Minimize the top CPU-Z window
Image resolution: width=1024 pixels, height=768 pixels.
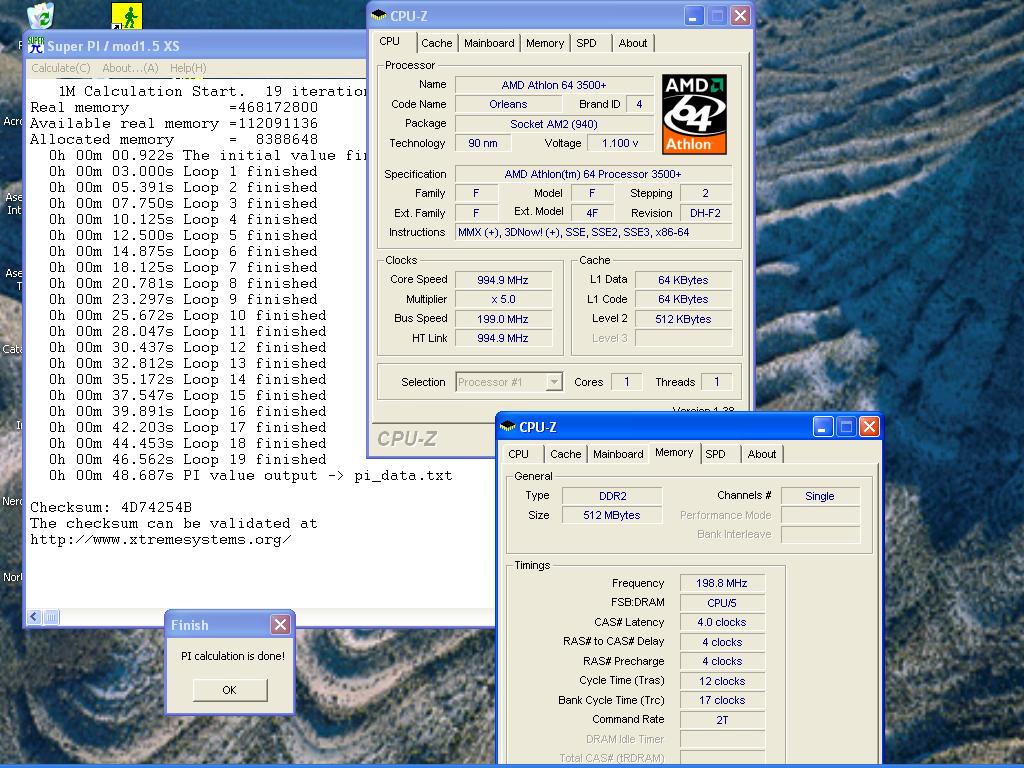[x=694, y=16]
